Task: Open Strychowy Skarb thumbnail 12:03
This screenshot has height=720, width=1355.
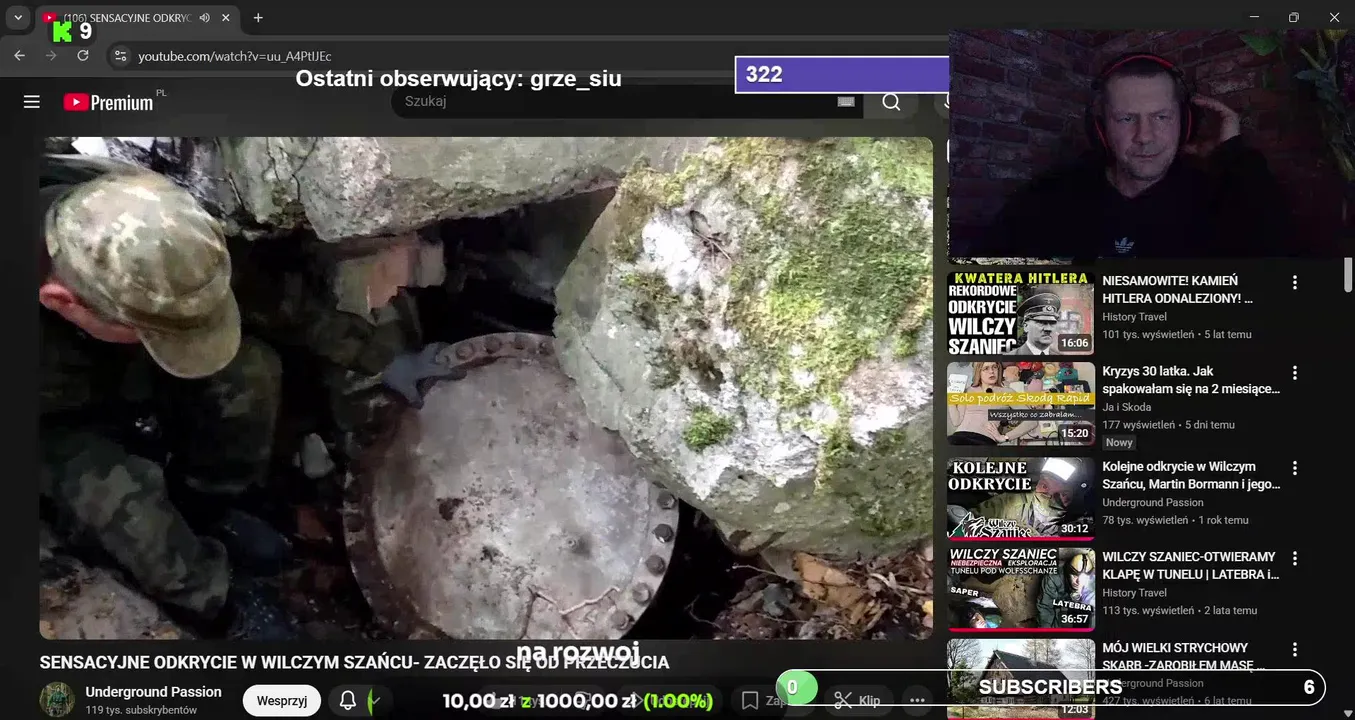Action: (1021, 679)
